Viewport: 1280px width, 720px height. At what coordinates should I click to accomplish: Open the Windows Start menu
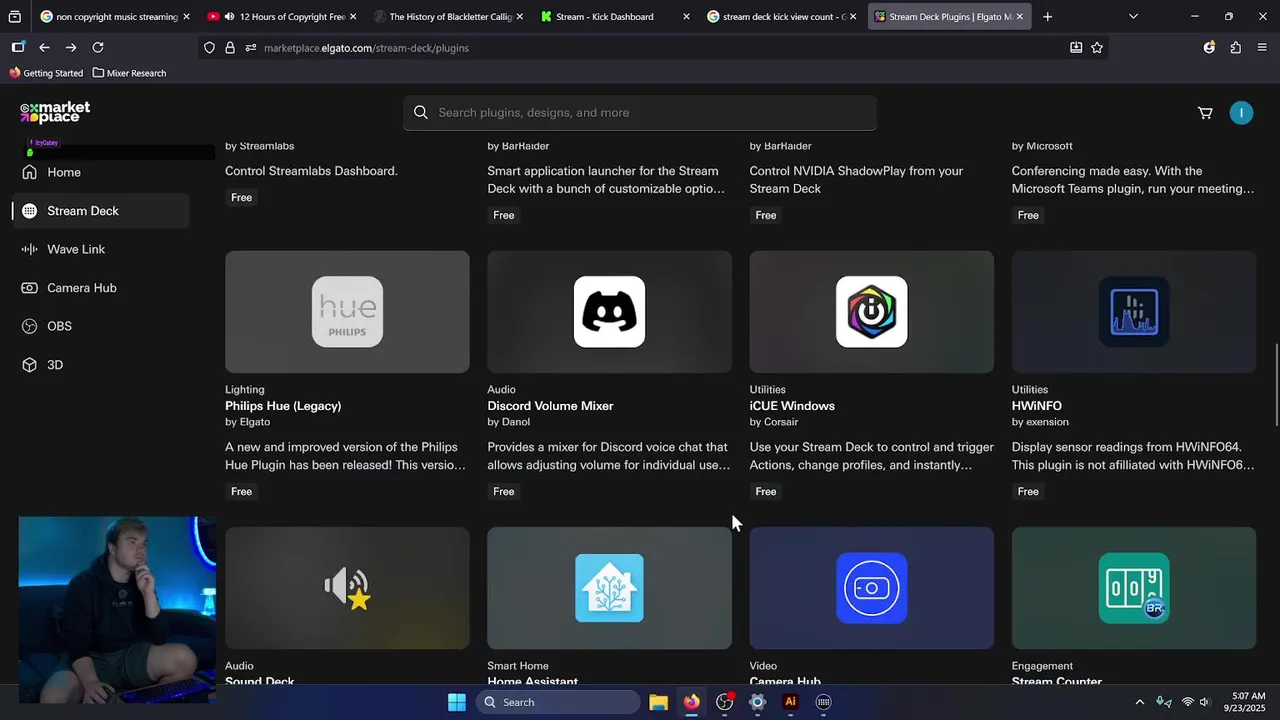pyautogui.click(x=457, y=702)
